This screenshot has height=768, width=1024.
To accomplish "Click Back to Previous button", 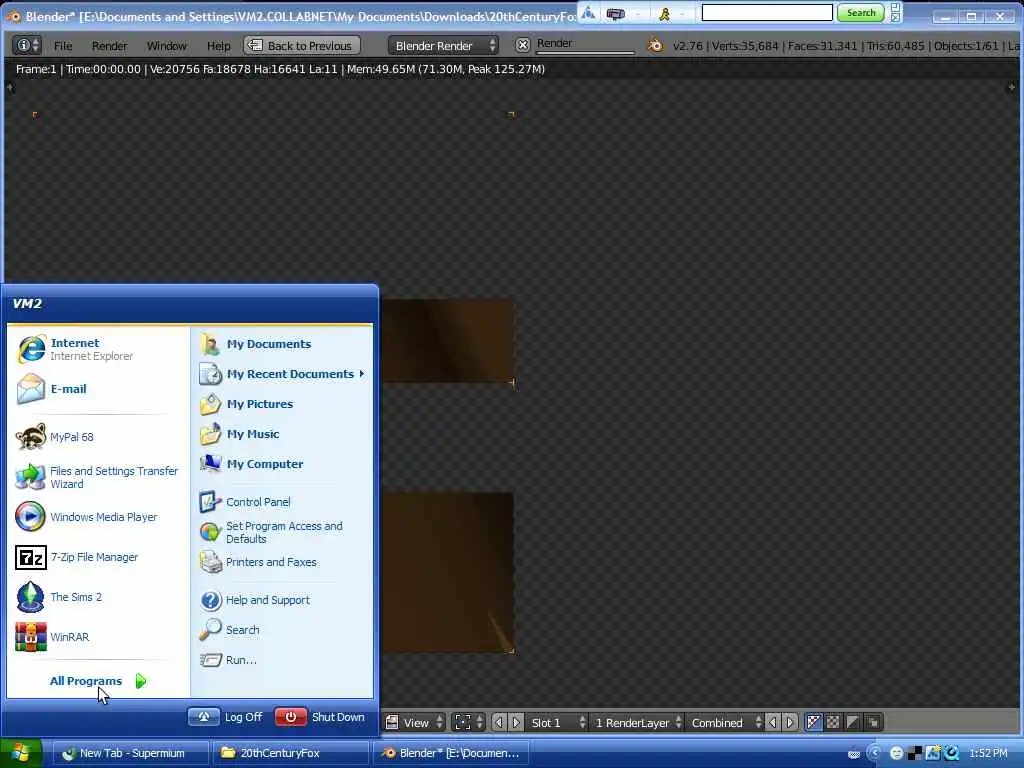I will coord(302,46).
